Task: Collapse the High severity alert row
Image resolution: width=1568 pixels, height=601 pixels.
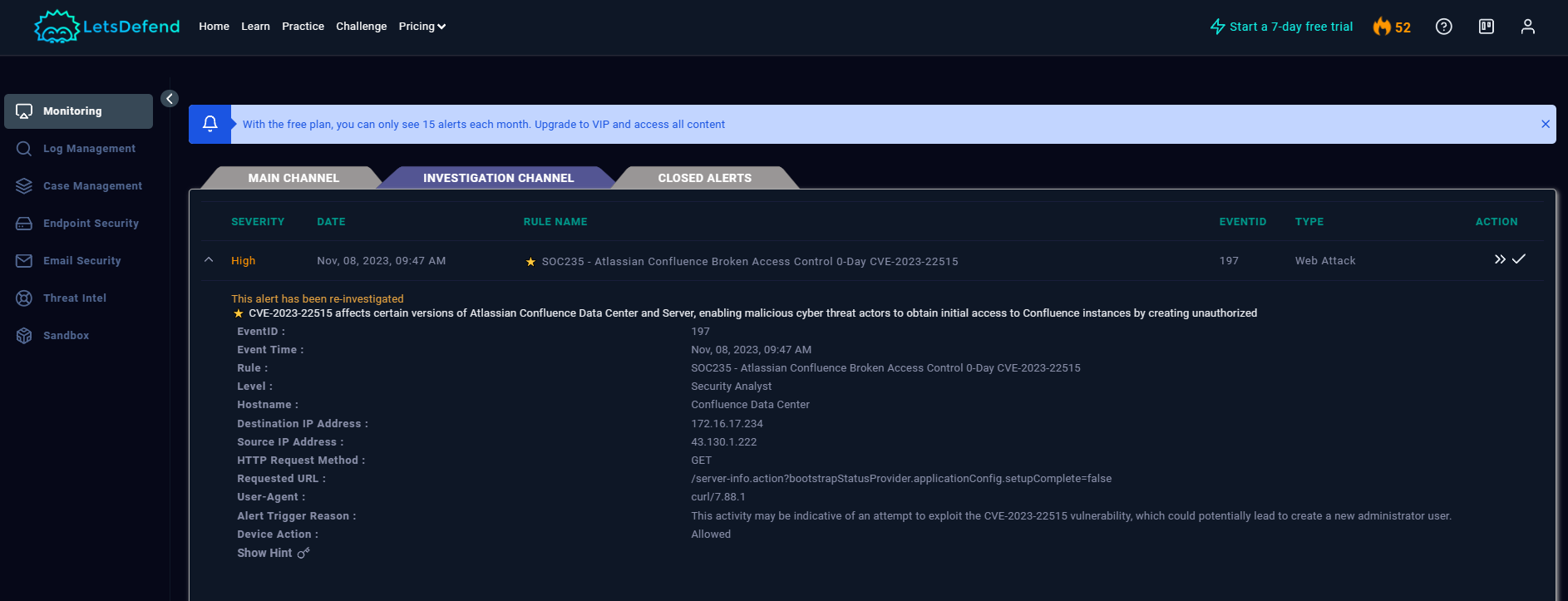Action: [x=209, y=260]
